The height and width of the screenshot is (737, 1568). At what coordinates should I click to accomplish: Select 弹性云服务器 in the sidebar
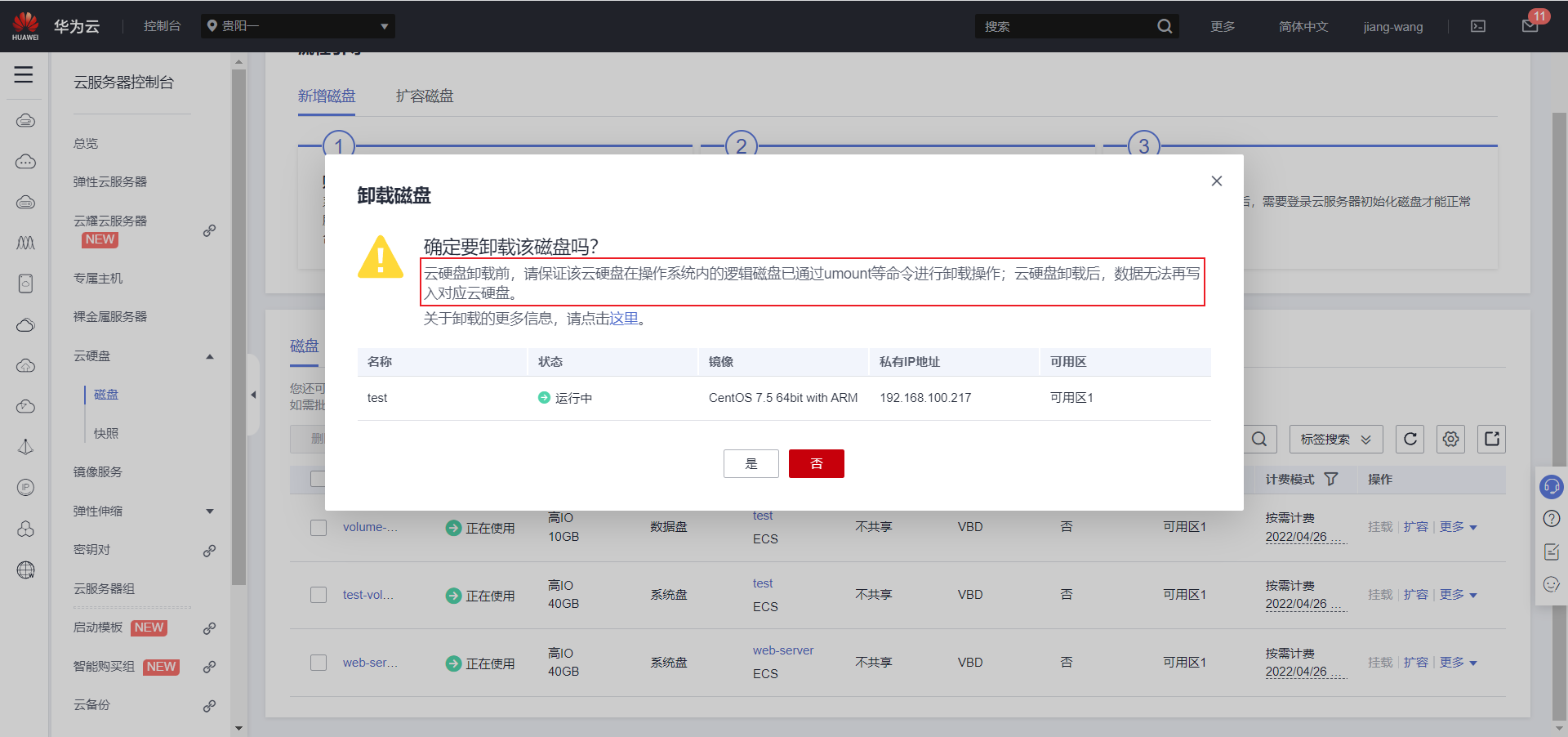[x=110, y=182]
